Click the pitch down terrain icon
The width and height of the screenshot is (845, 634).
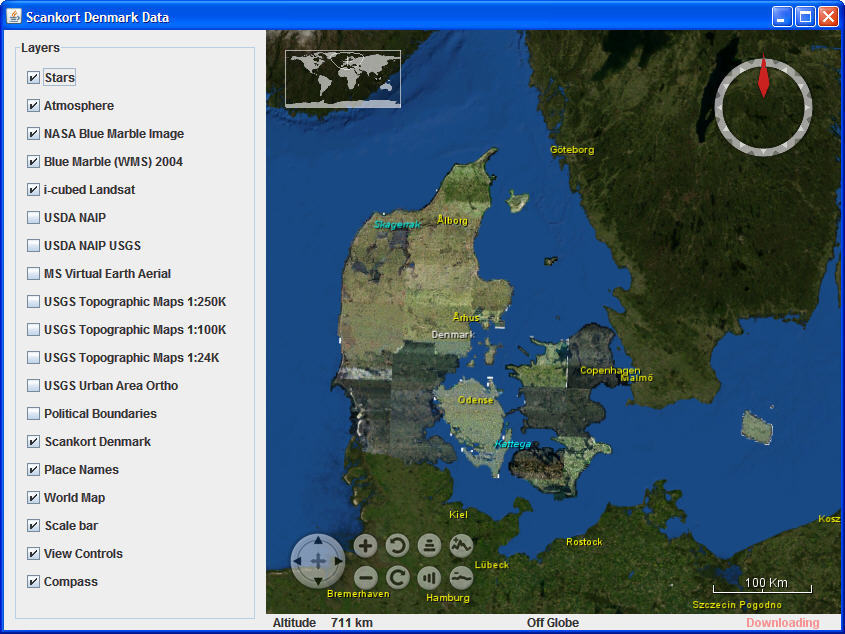(x=461, y=578)
